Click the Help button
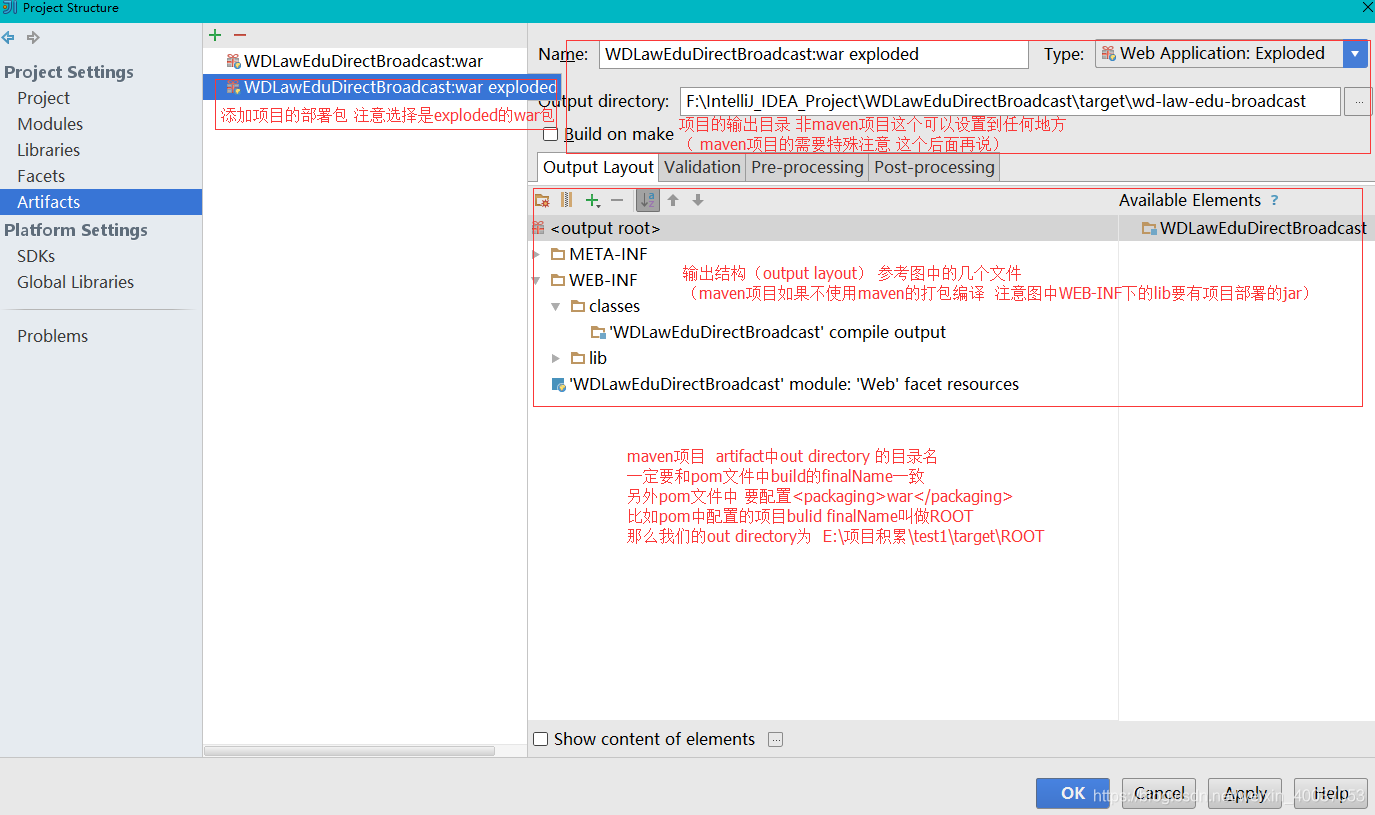The width and height of the screenshot is (1375, 815). (x=1331, y=793)
